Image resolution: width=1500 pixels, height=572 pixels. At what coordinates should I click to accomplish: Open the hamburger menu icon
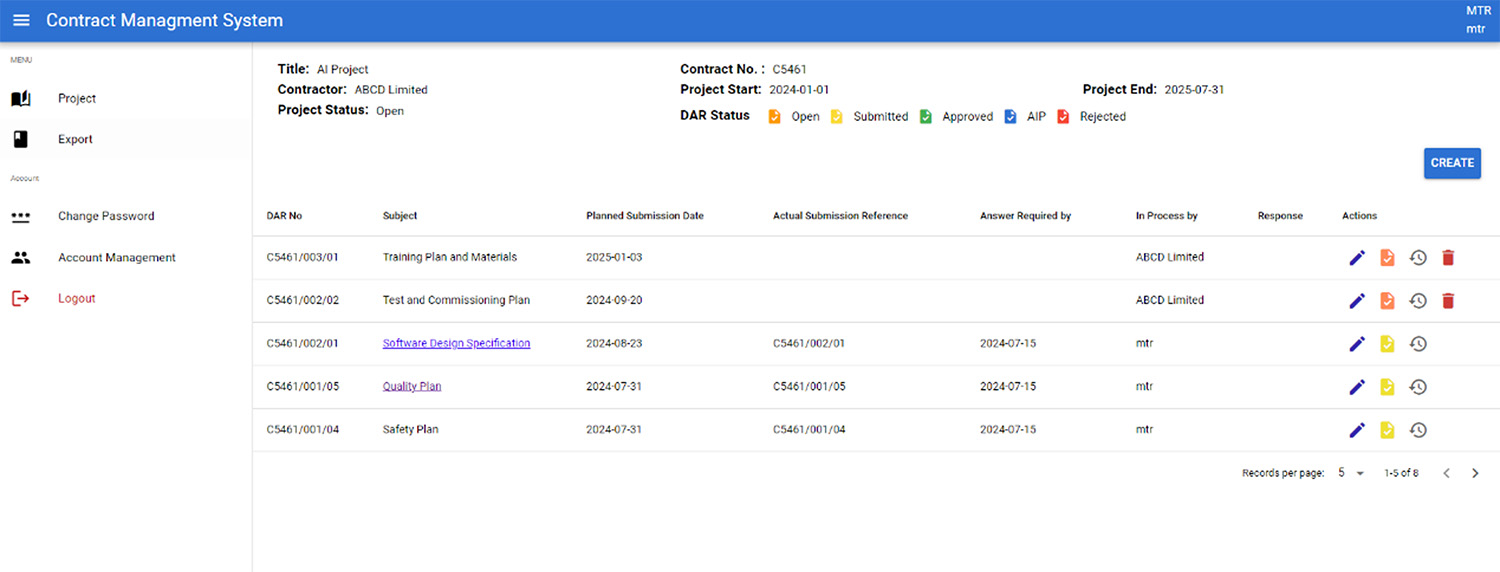pyautogui.click(x=21, y=21)
